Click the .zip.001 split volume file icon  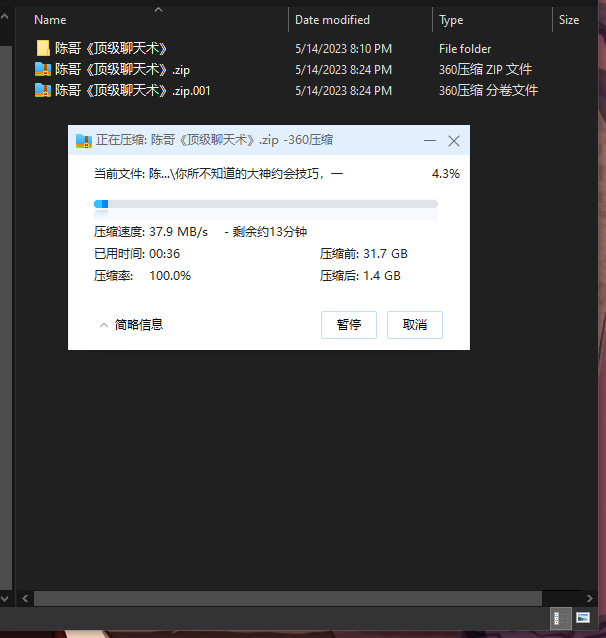[x=43, y=90]
